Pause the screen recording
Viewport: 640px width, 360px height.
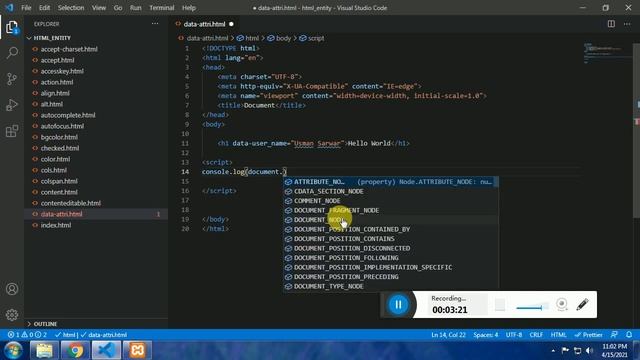(398, 304)
